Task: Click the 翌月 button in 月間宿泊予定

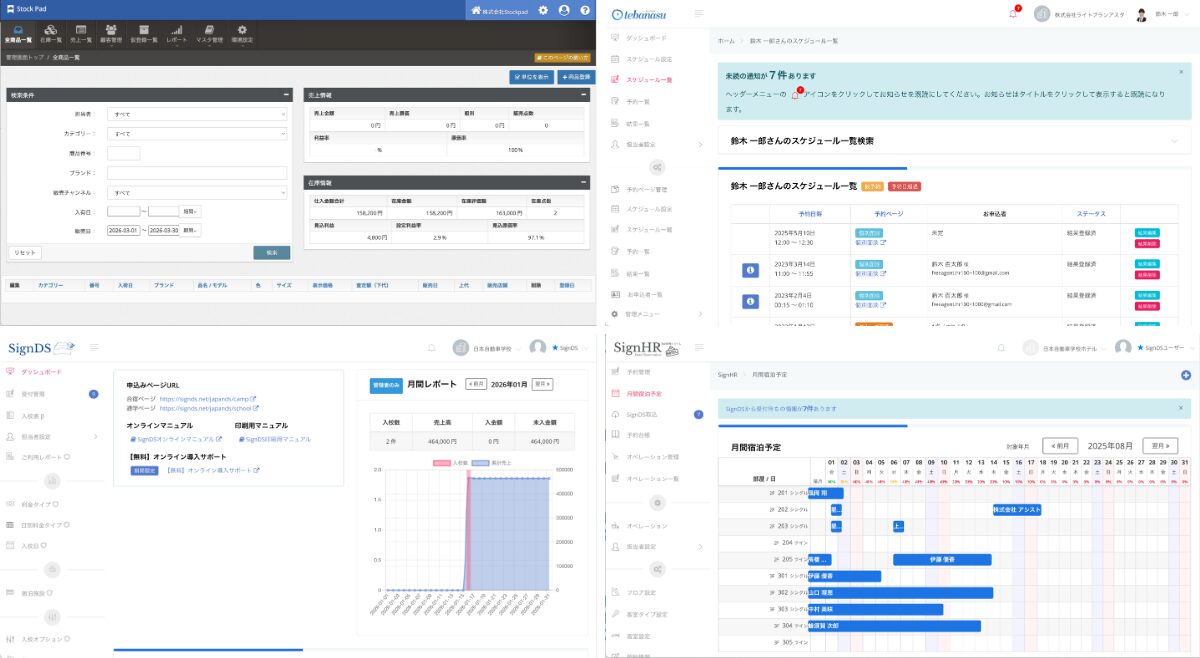Action: pyautogui.click(x=1160, y=446)
